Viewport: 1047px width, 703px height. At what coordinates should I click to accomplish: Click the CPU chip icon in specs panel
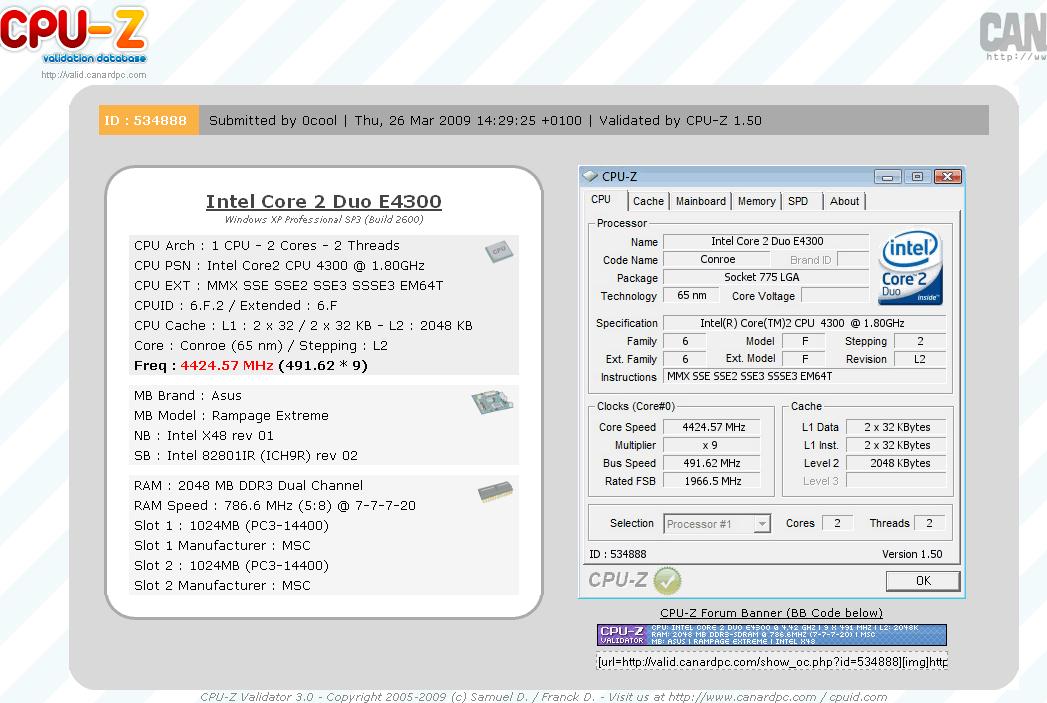click(499, 251)
